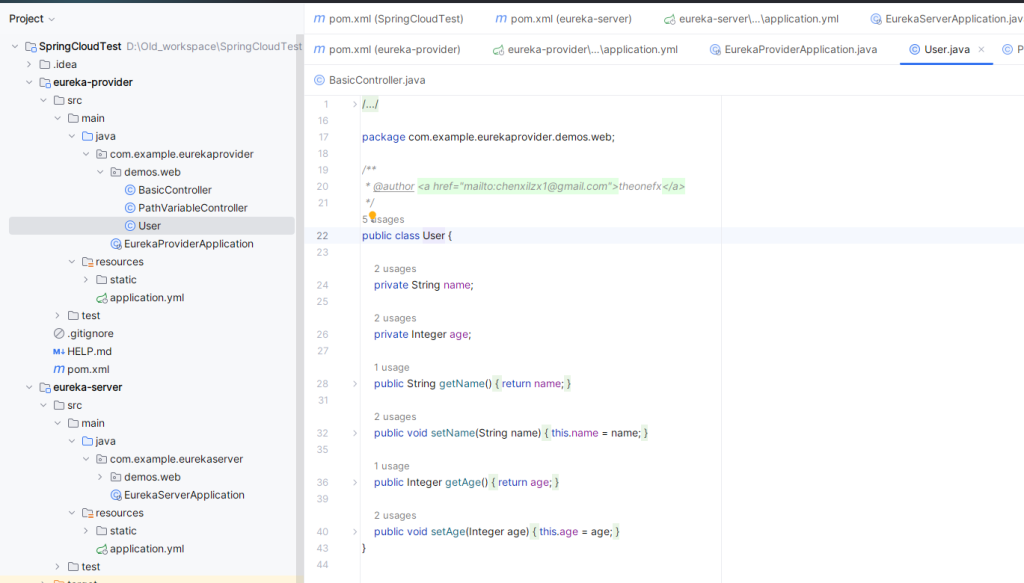Screen dimensions: 1024x583
Task: Click the EurekaProviderApplication run class icon
Action: tap(116, 244)
